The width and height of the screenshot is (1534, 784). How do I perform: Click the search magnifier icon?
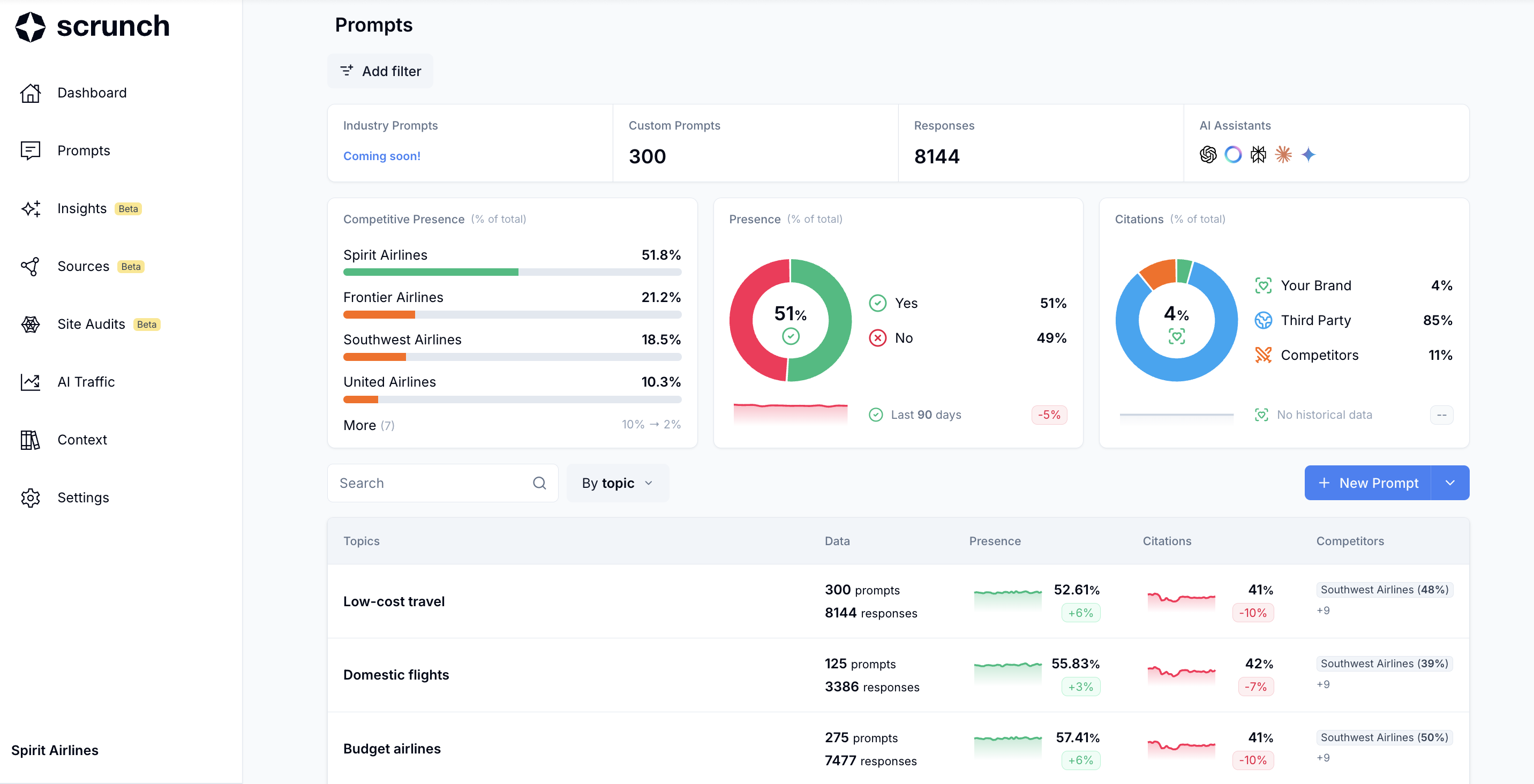click(539, 483)
